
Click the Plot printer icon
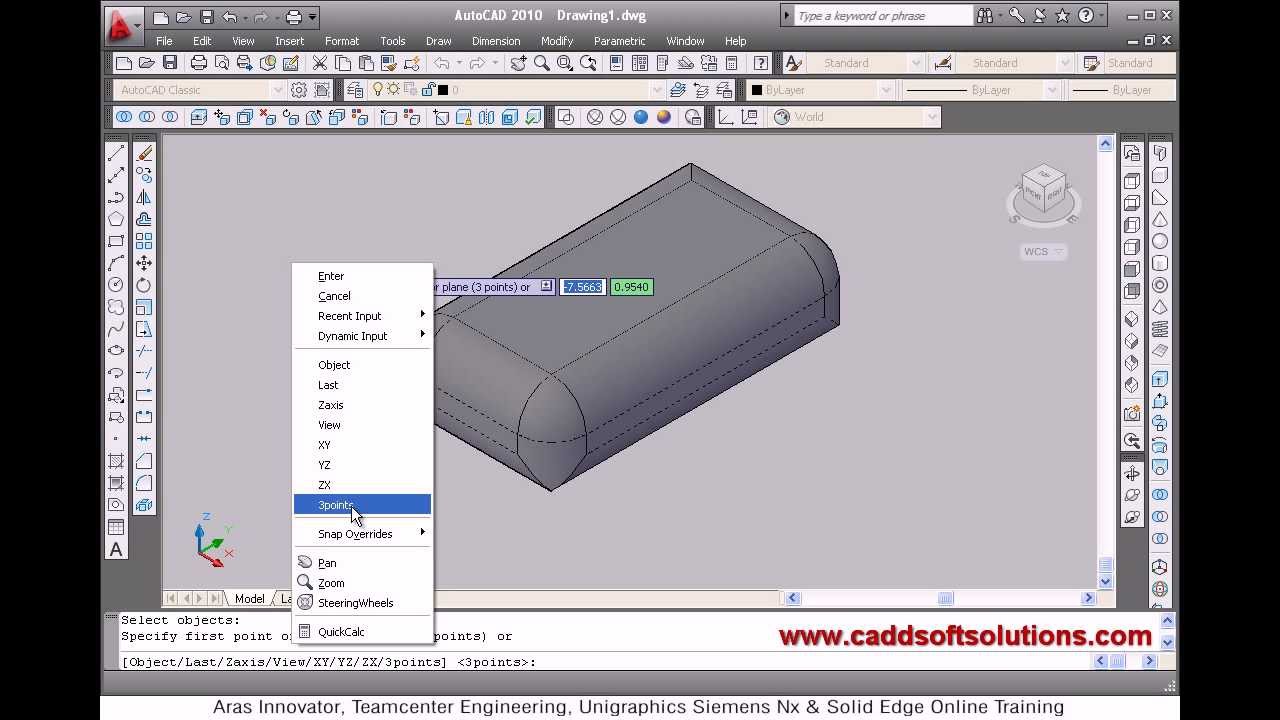tap(199, 63)
